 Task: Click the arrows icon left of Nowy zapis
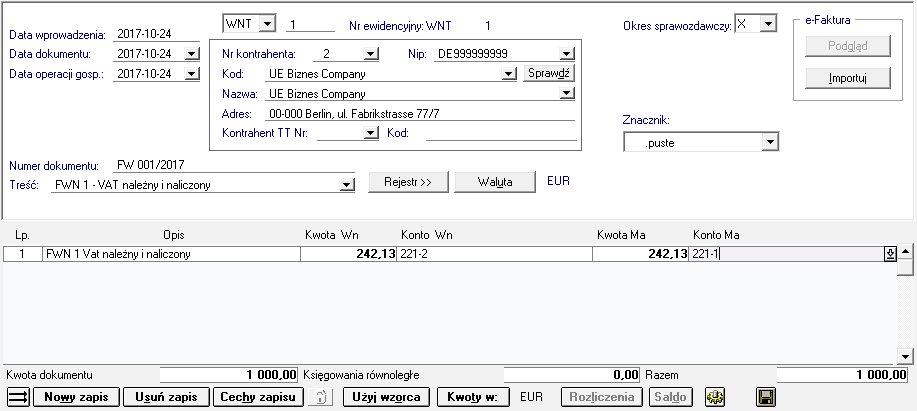pos(19,398)
